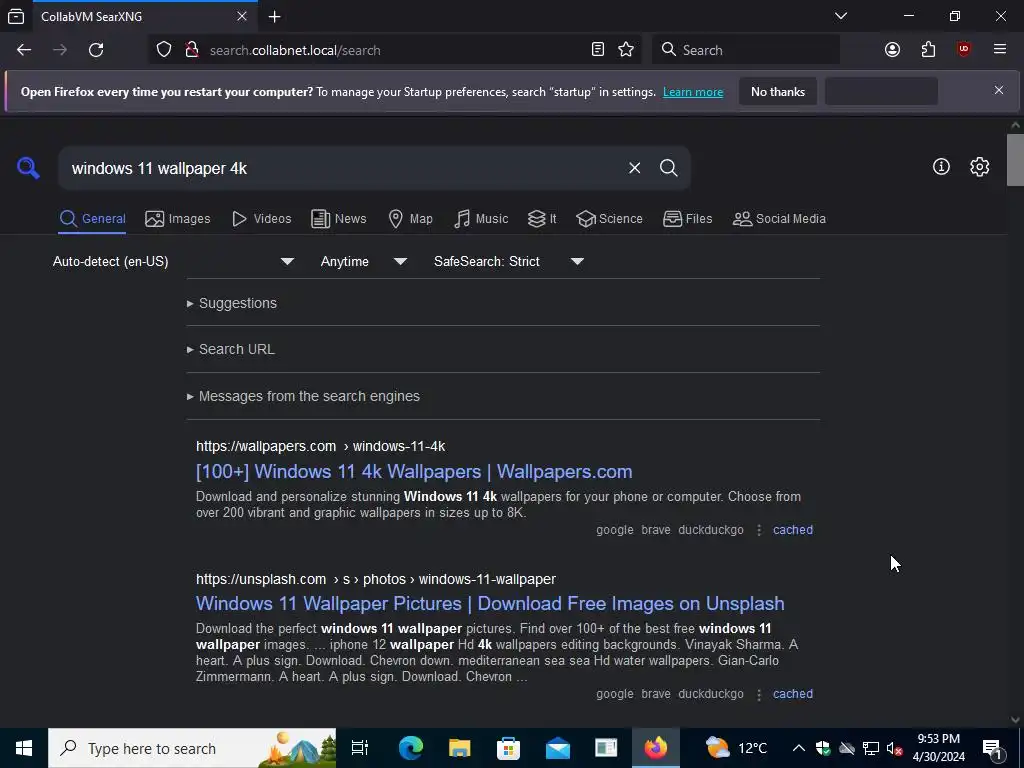Dismiss the startup notification bar
1024x768 pixels.
point(999,90)
